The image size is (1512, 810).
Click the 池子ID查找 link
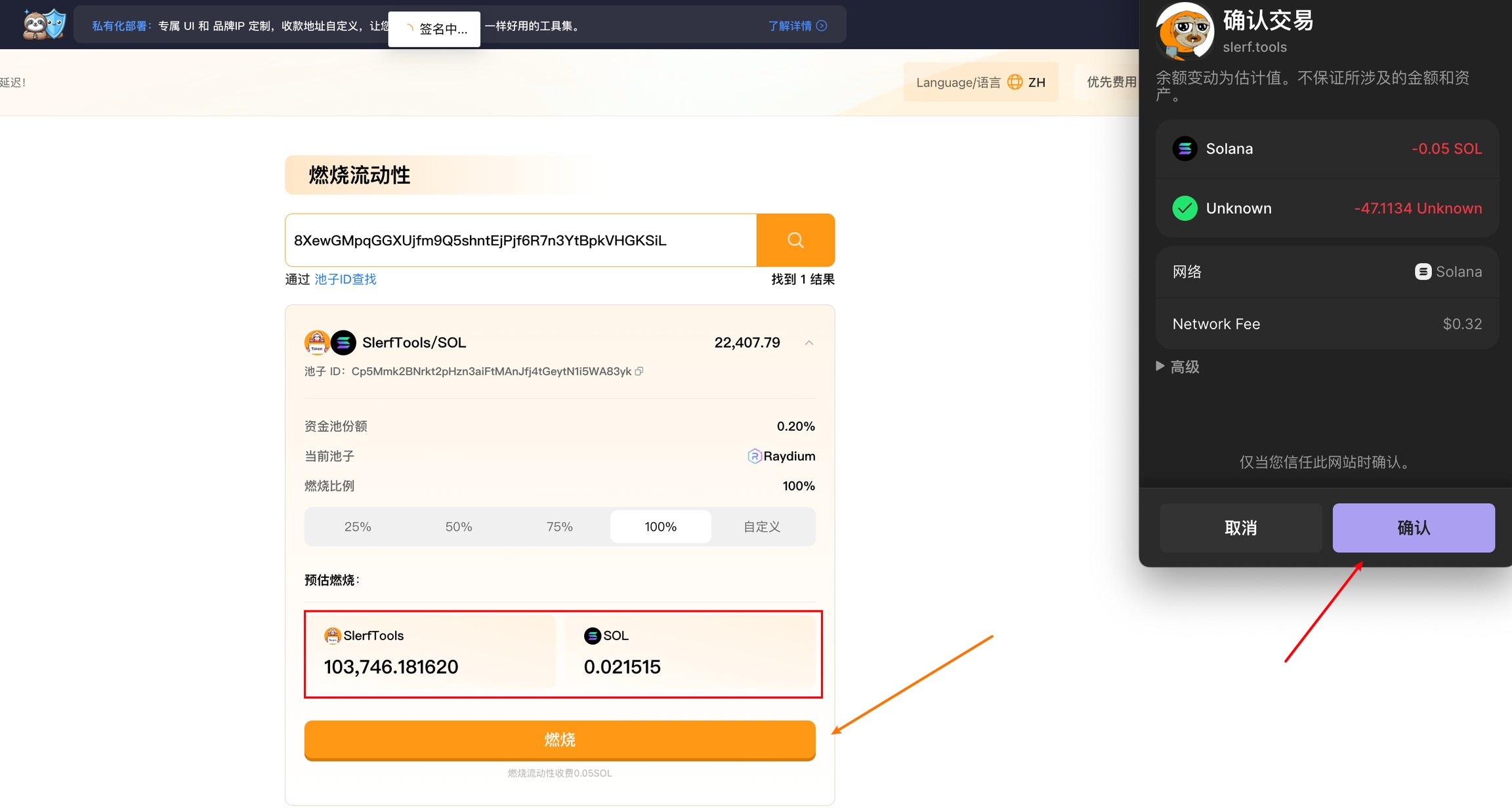[x=345, y=279]
